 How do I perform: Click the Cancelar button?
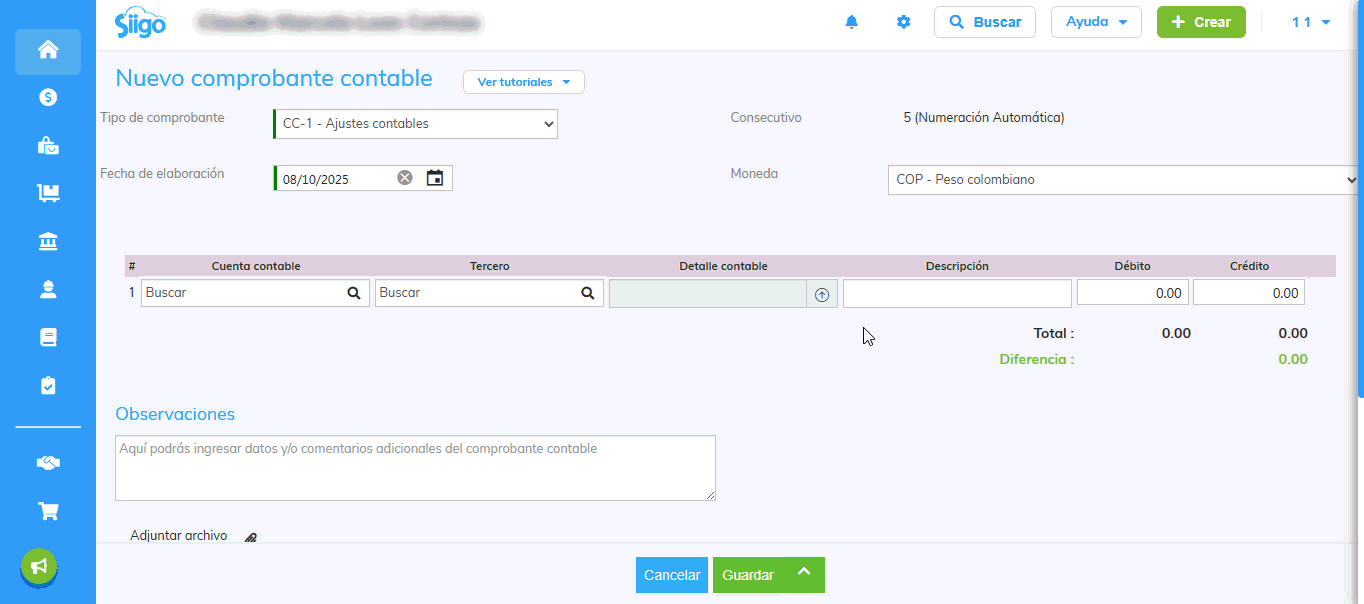pyautogui.click(x=671, y=575)
